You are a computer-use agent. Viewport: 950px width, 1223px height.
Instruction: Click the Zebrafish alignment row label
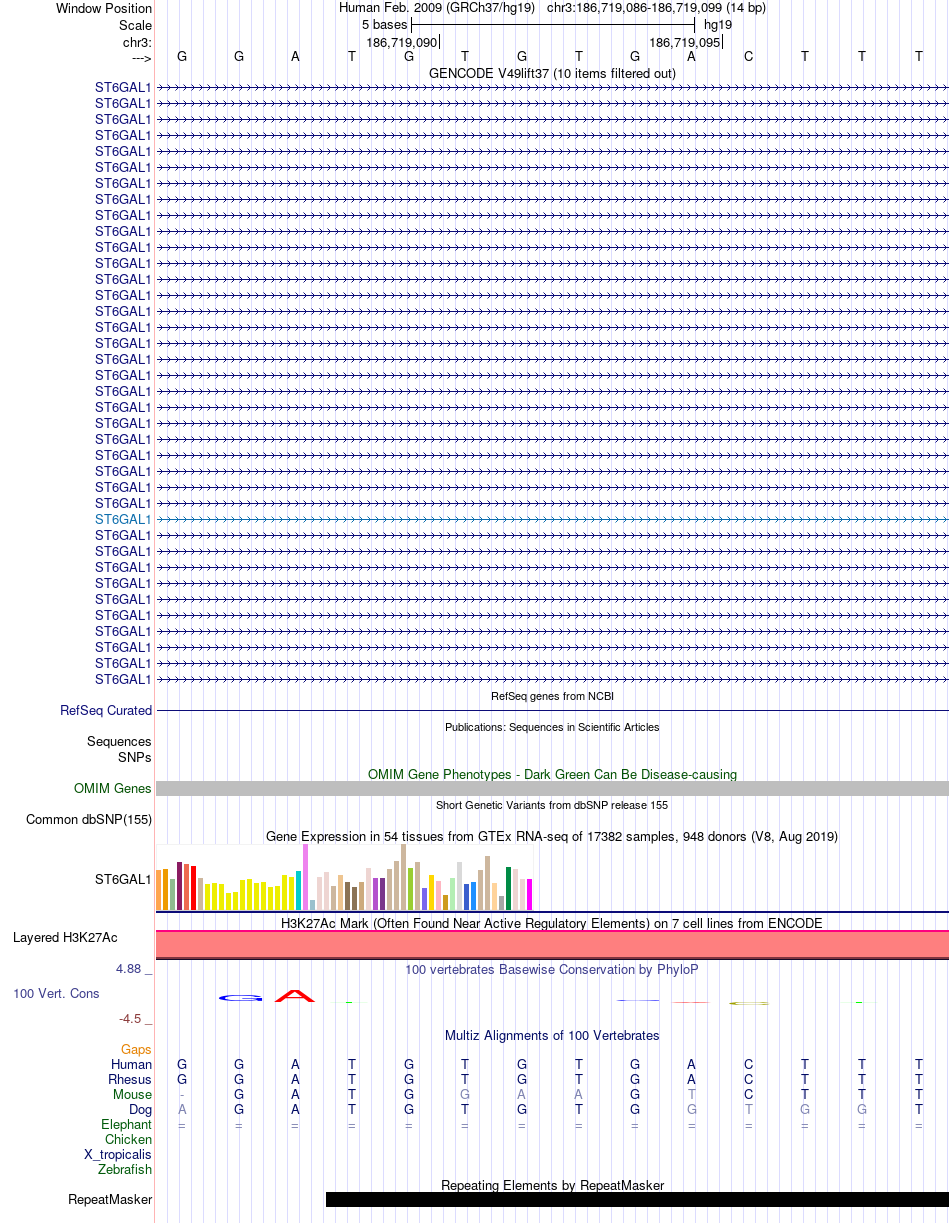click(125, 1170)
